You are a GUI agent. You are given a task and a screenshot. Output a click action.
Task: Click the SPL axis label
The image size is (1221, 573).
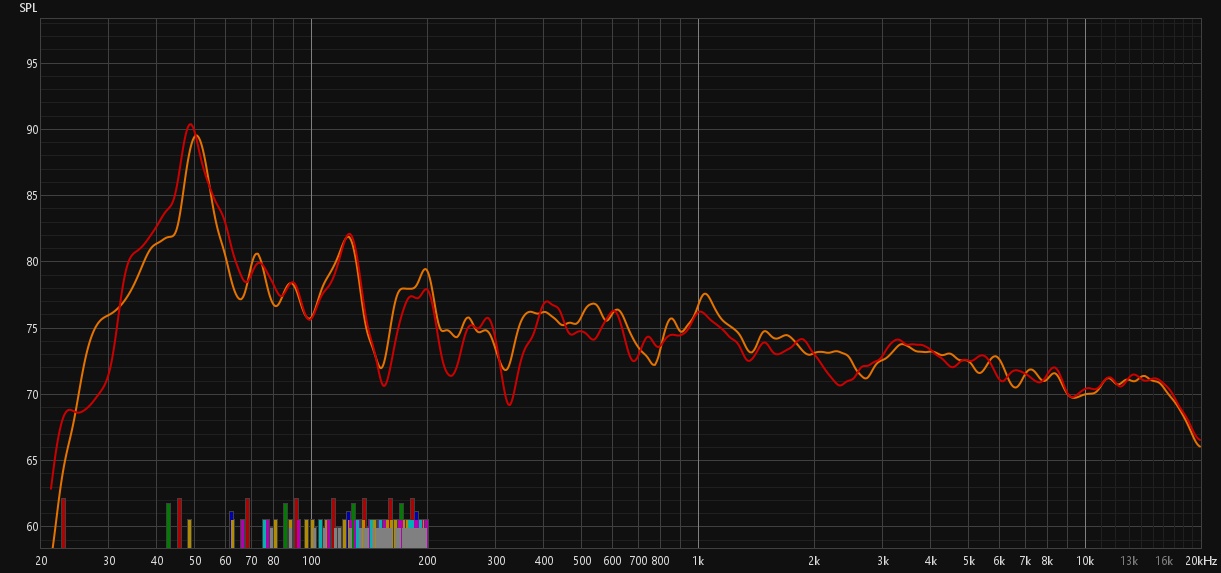pos(30,8)
